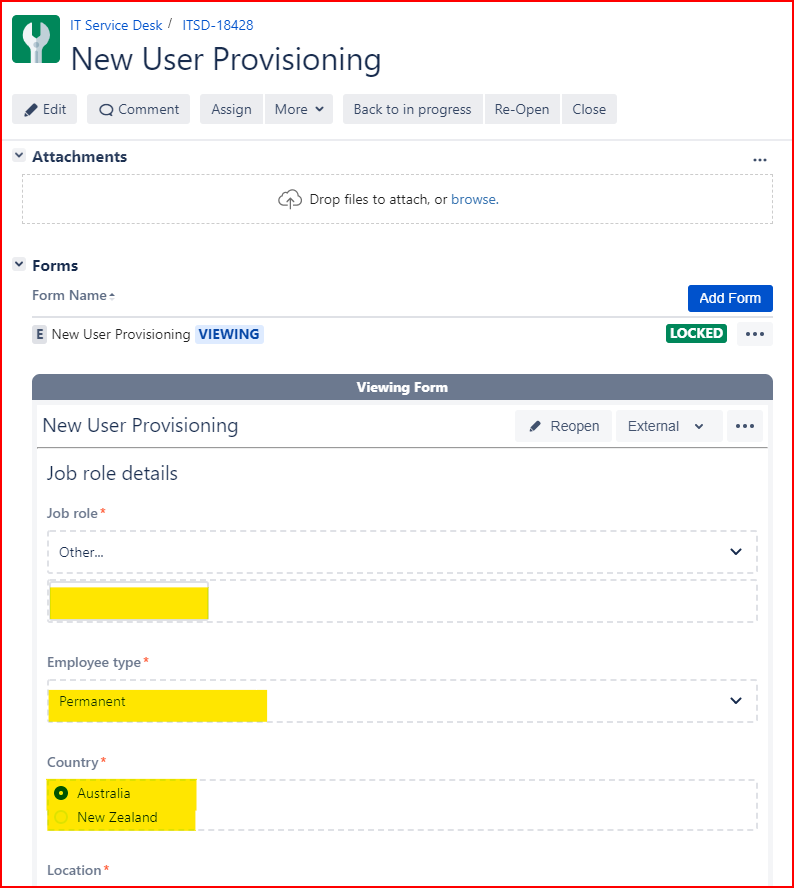Open the More dropdown menu
The width and height of the screenshot is (794, 888).
tap(298, 109)
